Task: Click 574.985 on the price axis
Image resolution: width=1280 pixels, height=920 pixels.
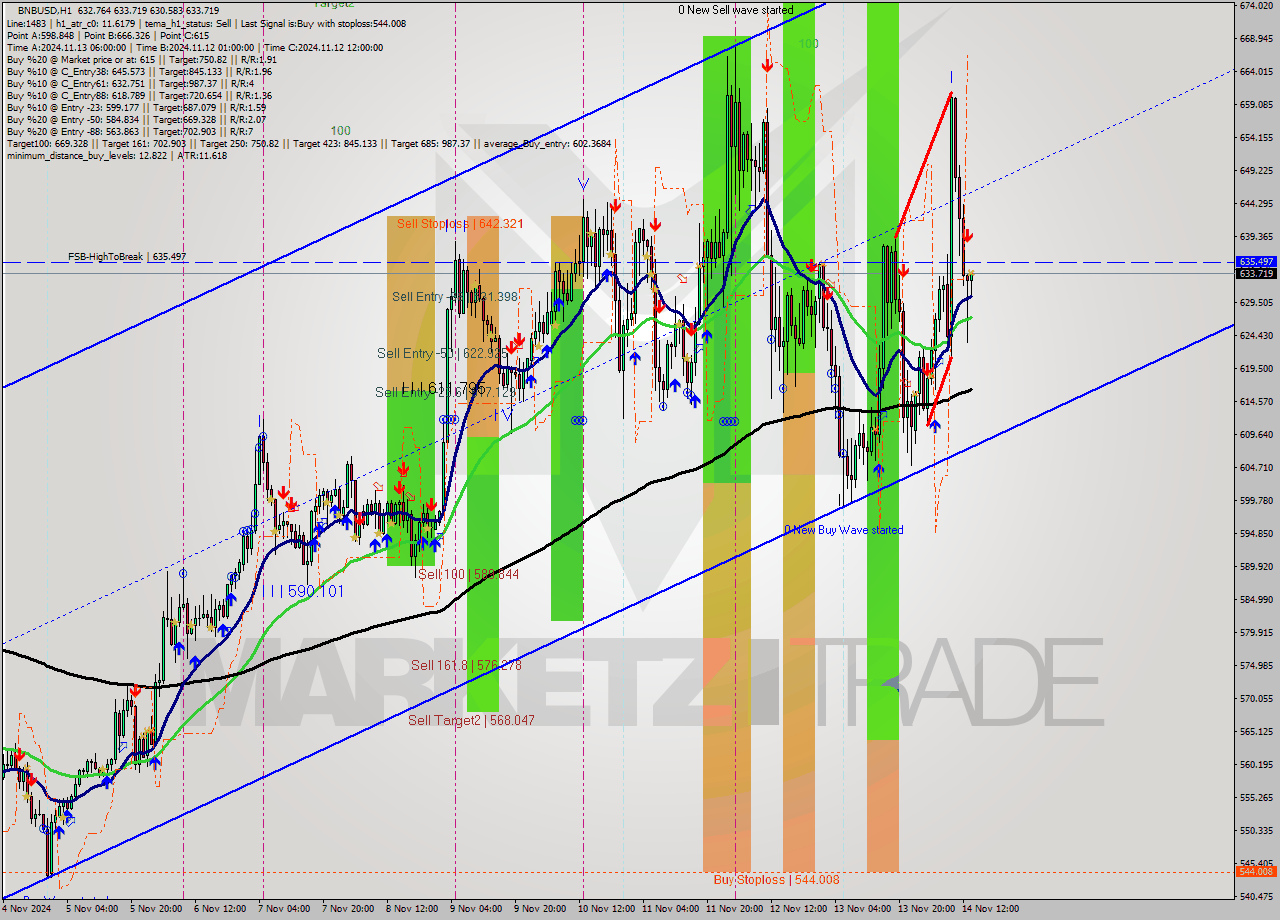Action: 1256,666
